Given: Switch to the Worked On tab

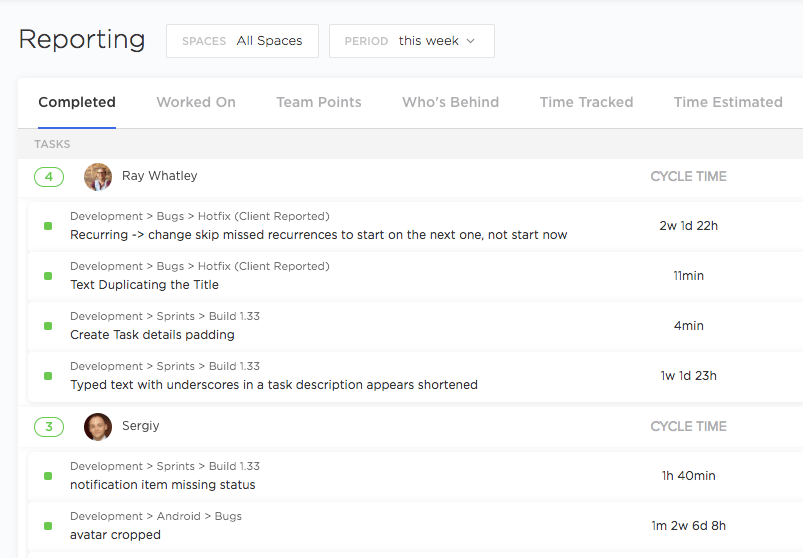Looking at the screenshot, I should click(x=196, y=102).
